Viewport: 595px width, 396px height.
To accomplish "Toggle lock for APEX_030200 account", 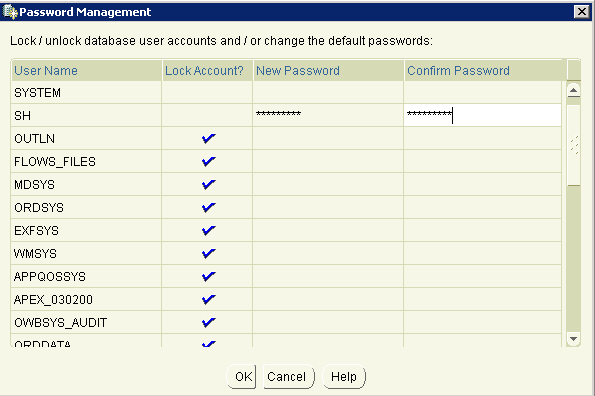I will 208,300.
